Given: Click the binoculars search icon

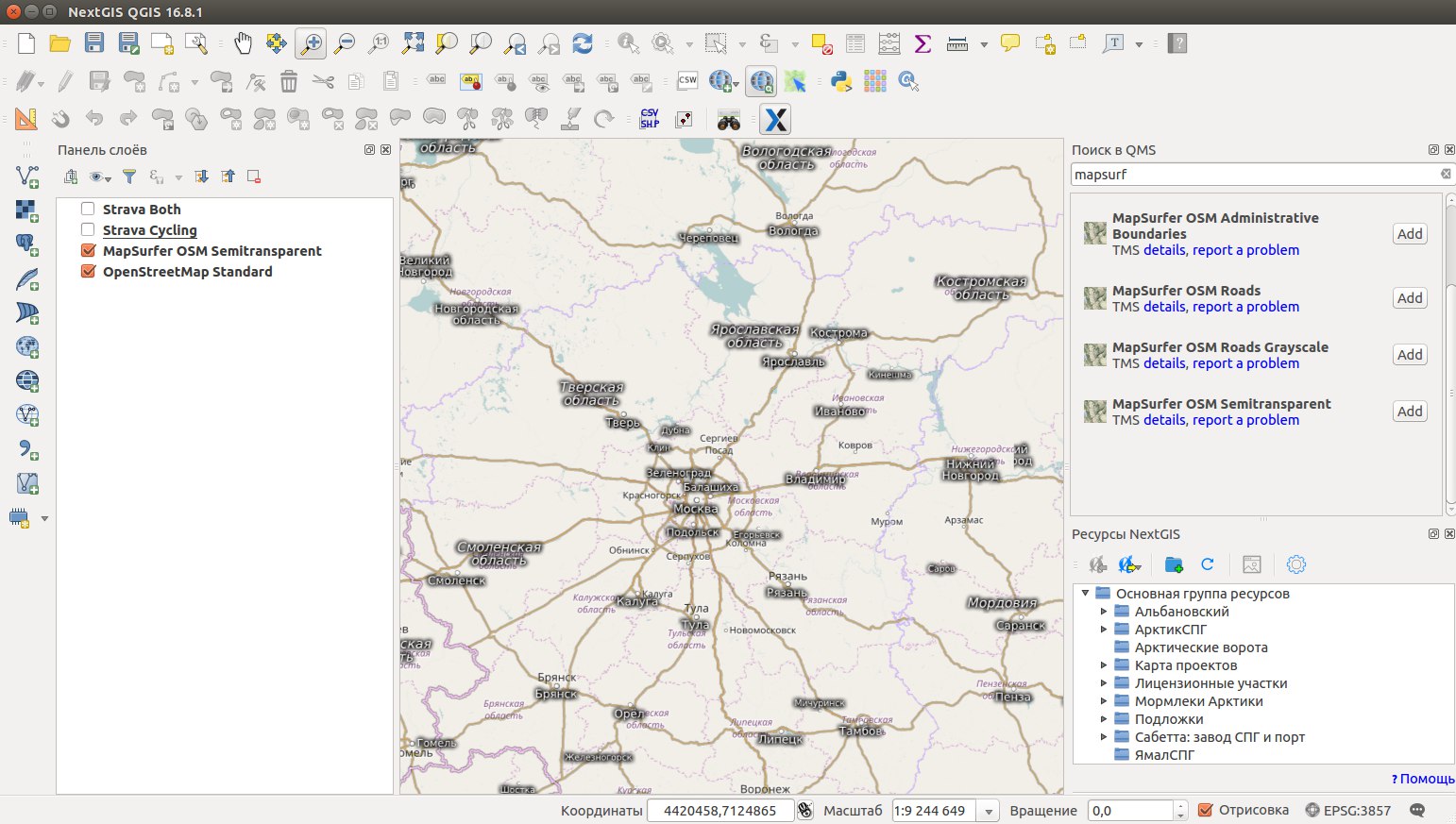Looking at the screenshot, I should [x=728, y=120].
